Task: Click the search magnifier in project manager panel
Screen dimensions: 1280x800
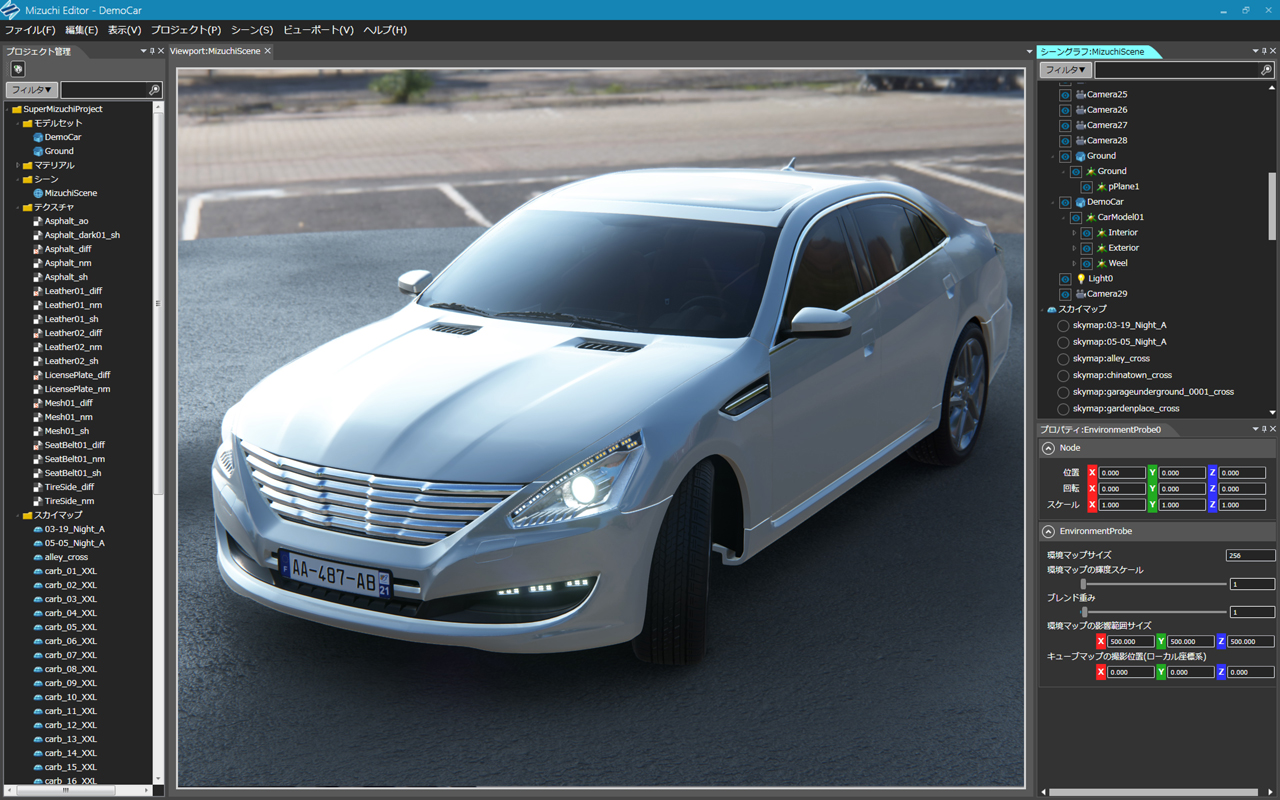Action: pos(154,90)
